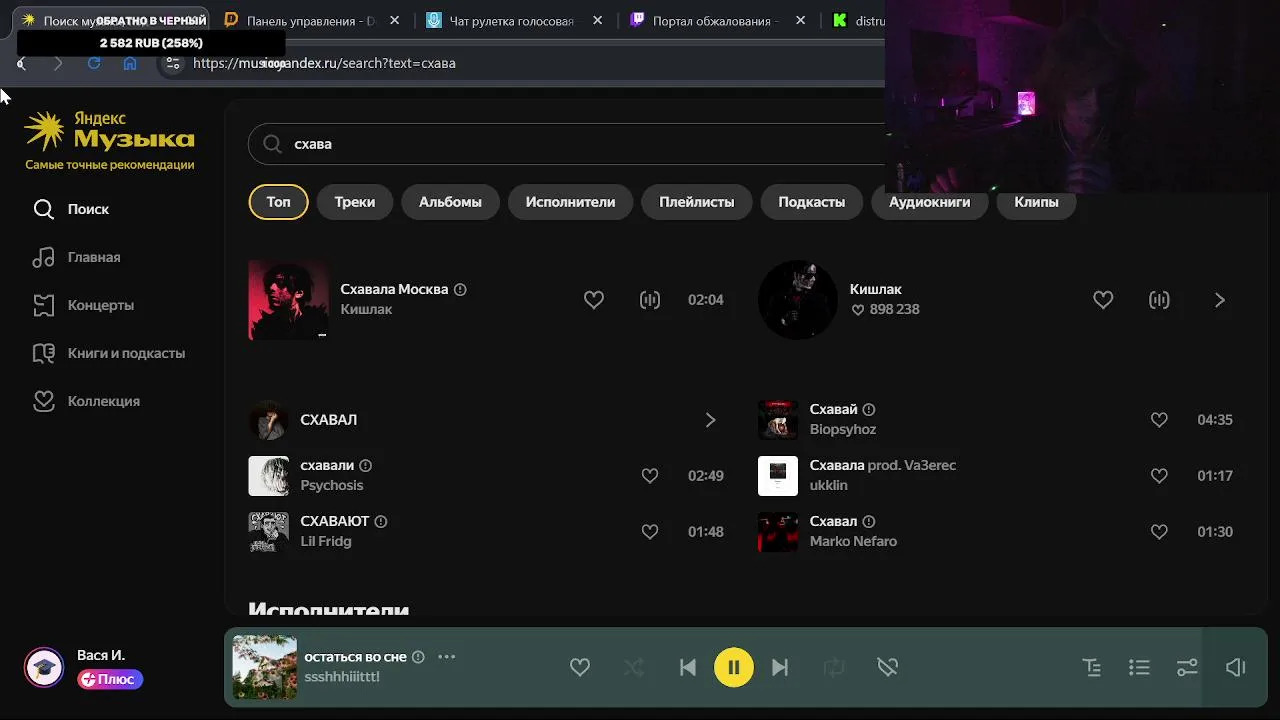Screen dimensions: 1280x720
Task: Open Концерты section
Action: click(x=83, y=305)
